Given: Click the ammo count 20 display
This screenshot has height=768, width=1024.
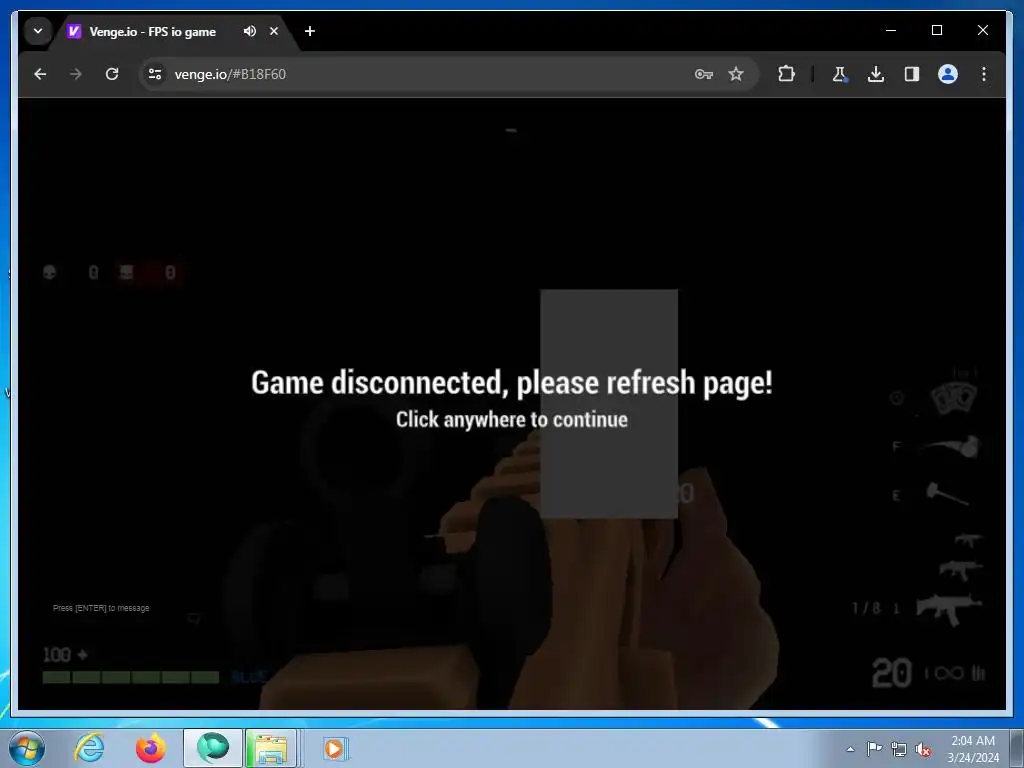Looking at the screenshot, I should click(x=891, y=673).
